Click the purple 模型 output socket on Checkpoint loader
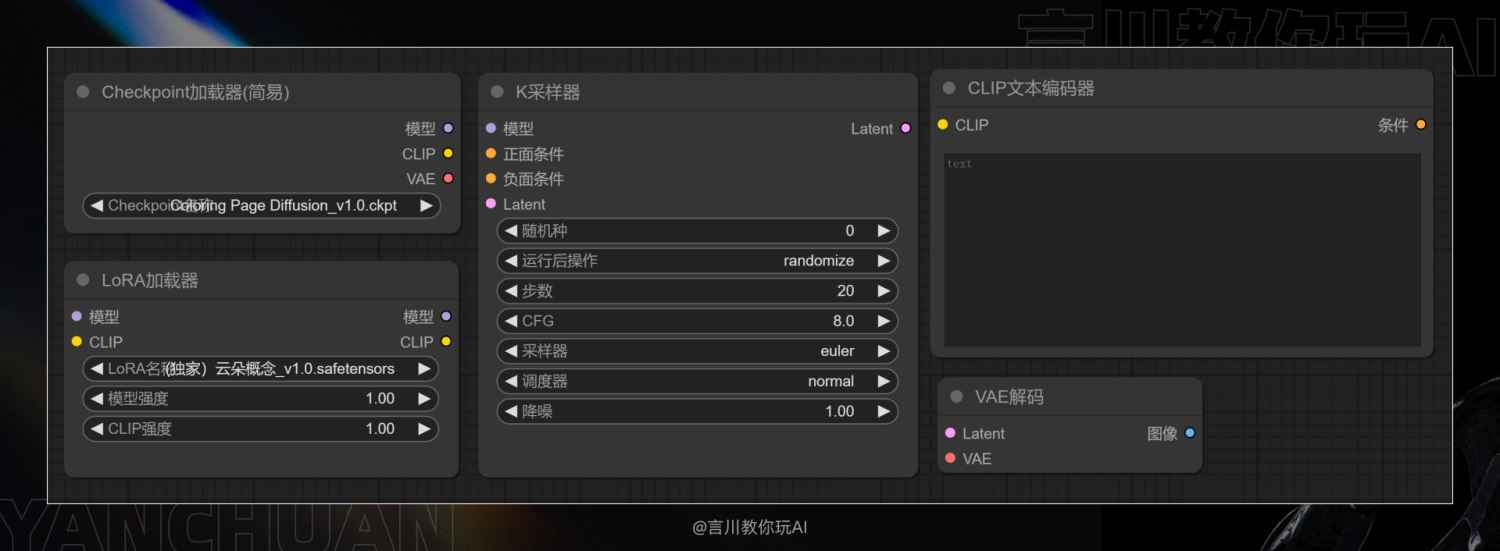The width and height of the screenshot is (1500, 551). tap(448, 128)
